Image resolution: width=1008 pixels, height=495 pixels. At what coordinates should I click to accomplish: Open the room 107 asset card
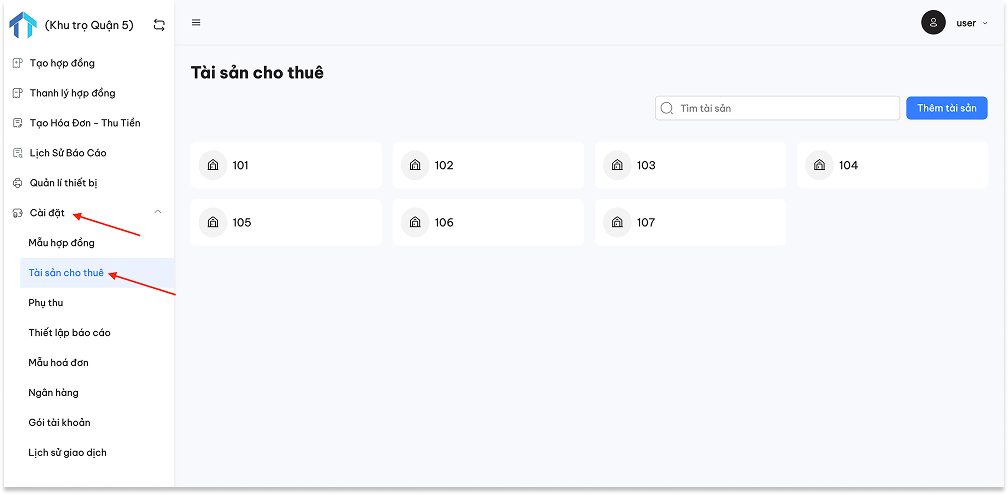coord(690,222)
